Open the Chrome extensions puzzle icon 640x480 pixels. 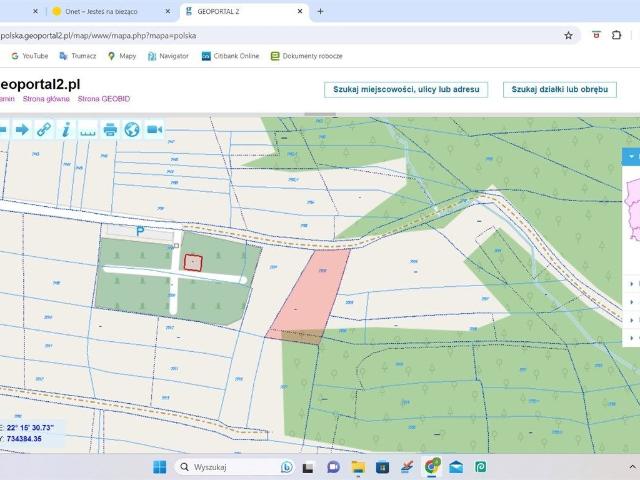(616, 35)
